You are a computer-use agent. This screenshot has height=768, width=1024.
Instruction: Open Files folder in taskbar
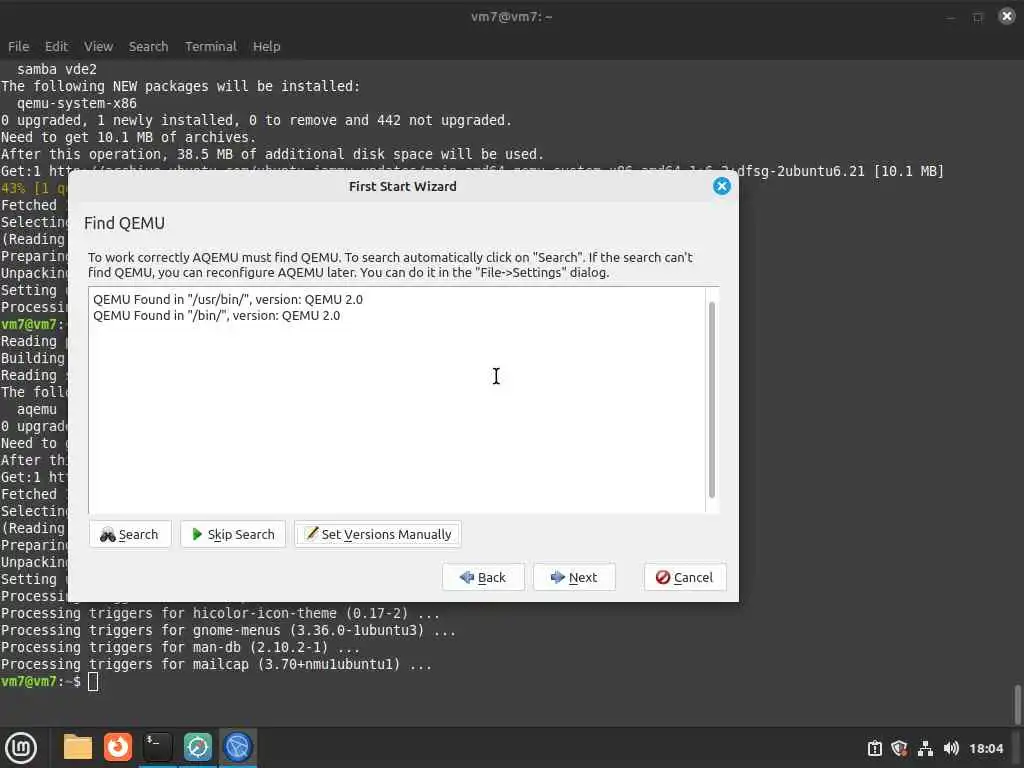pos(78,747)
